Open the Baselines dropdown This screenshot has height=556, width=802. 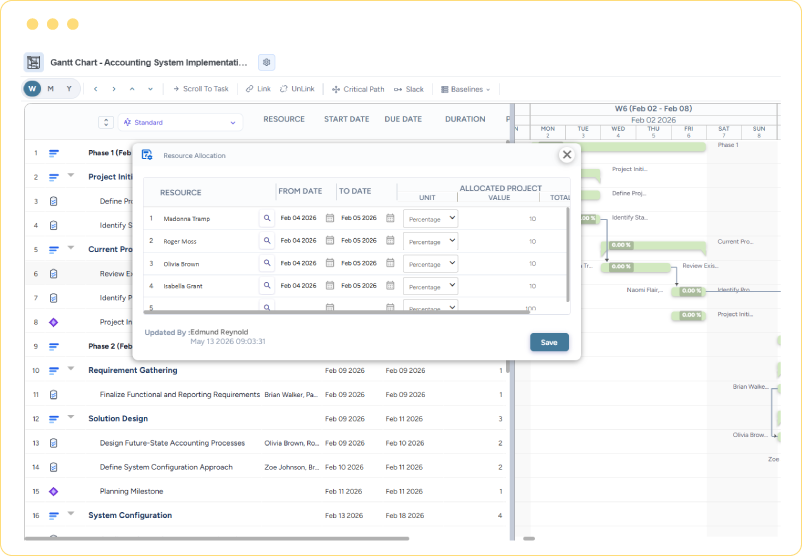[x=465, y=89]
